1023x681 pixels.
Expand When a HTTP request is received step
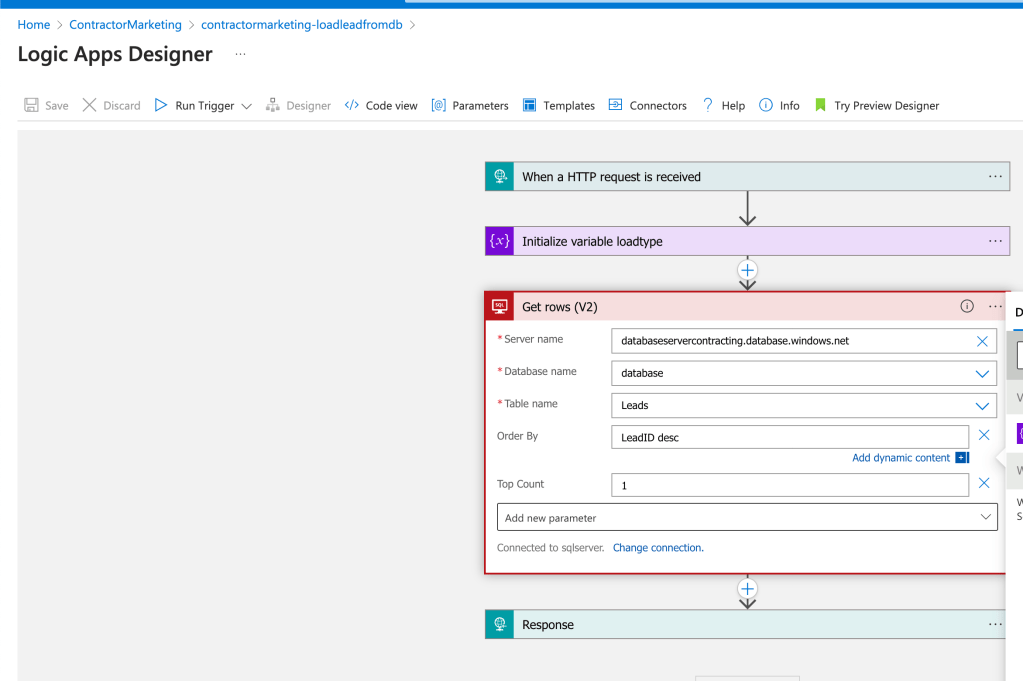point(747,177)
